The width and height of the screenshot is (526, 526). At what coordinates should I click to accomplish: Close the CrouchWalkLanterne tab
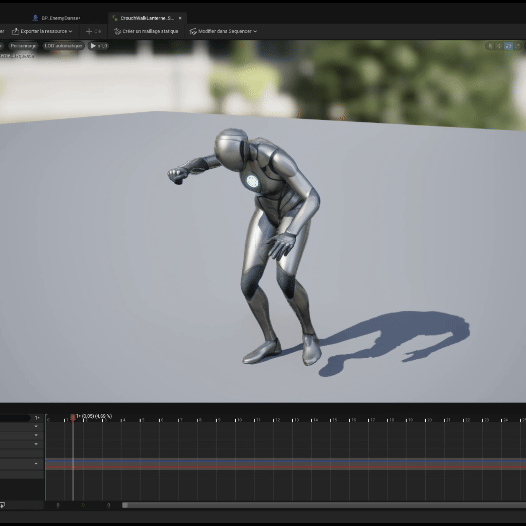[180, 18]
